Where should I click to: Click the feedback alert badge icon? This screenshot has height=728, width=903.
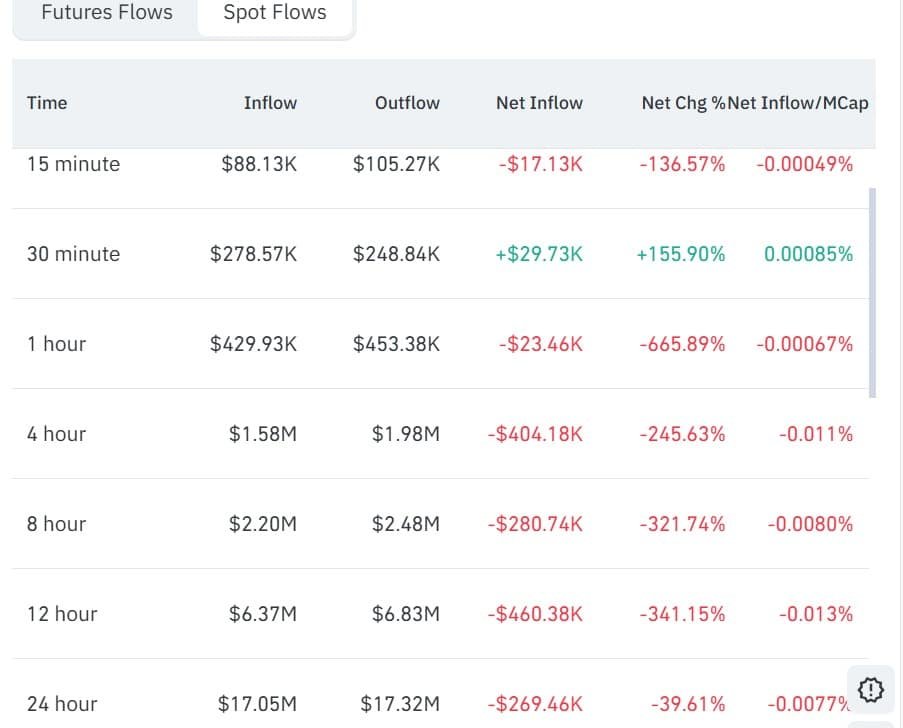[x=871, y=689]
